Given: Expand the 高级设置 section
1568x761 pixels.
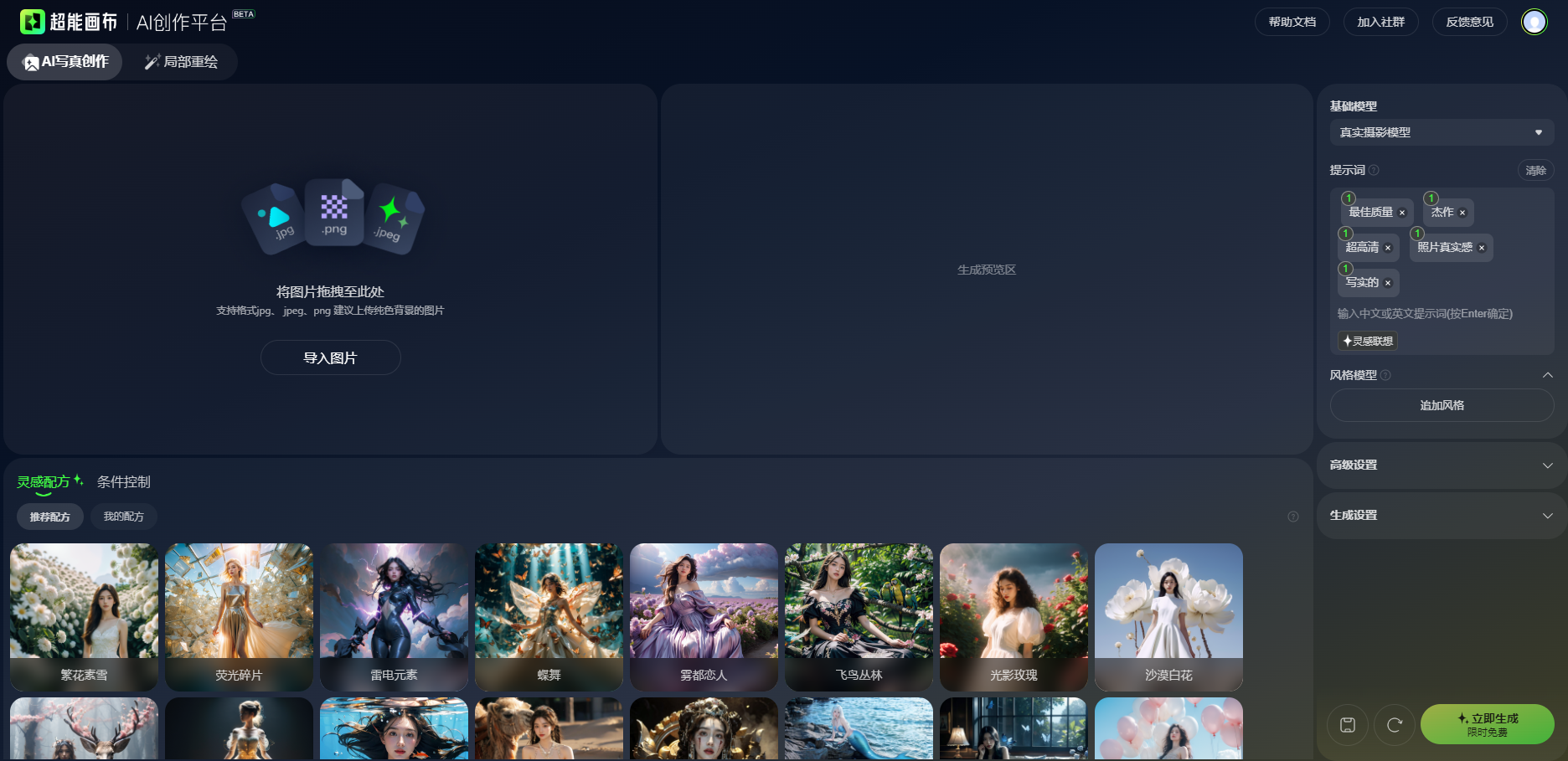Looking at the screenshot, I should pos(1442,465).
